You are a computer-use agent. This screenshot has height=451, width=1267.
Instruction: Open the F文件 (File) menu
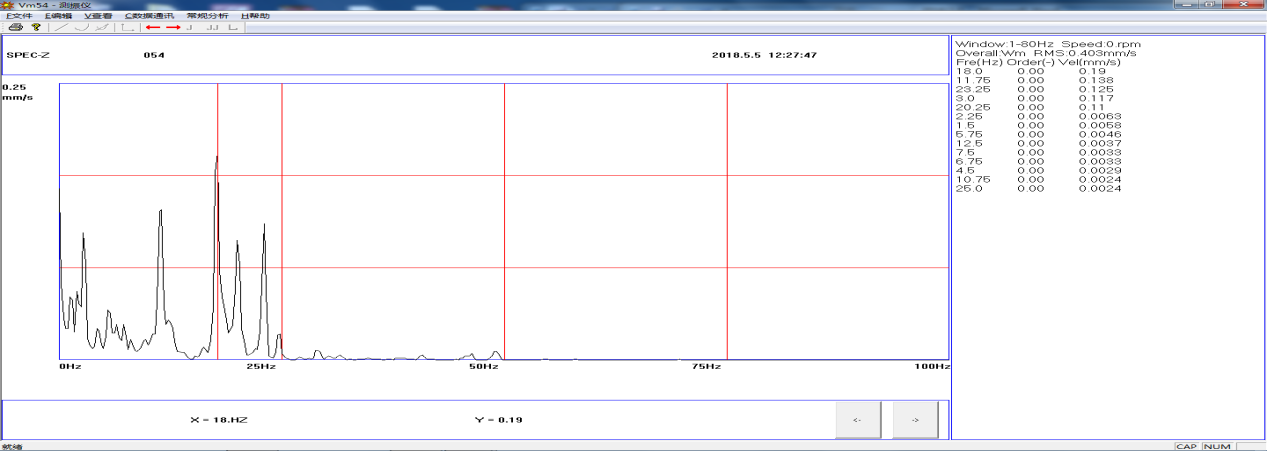pyautogui.click(x=19, y=16)
